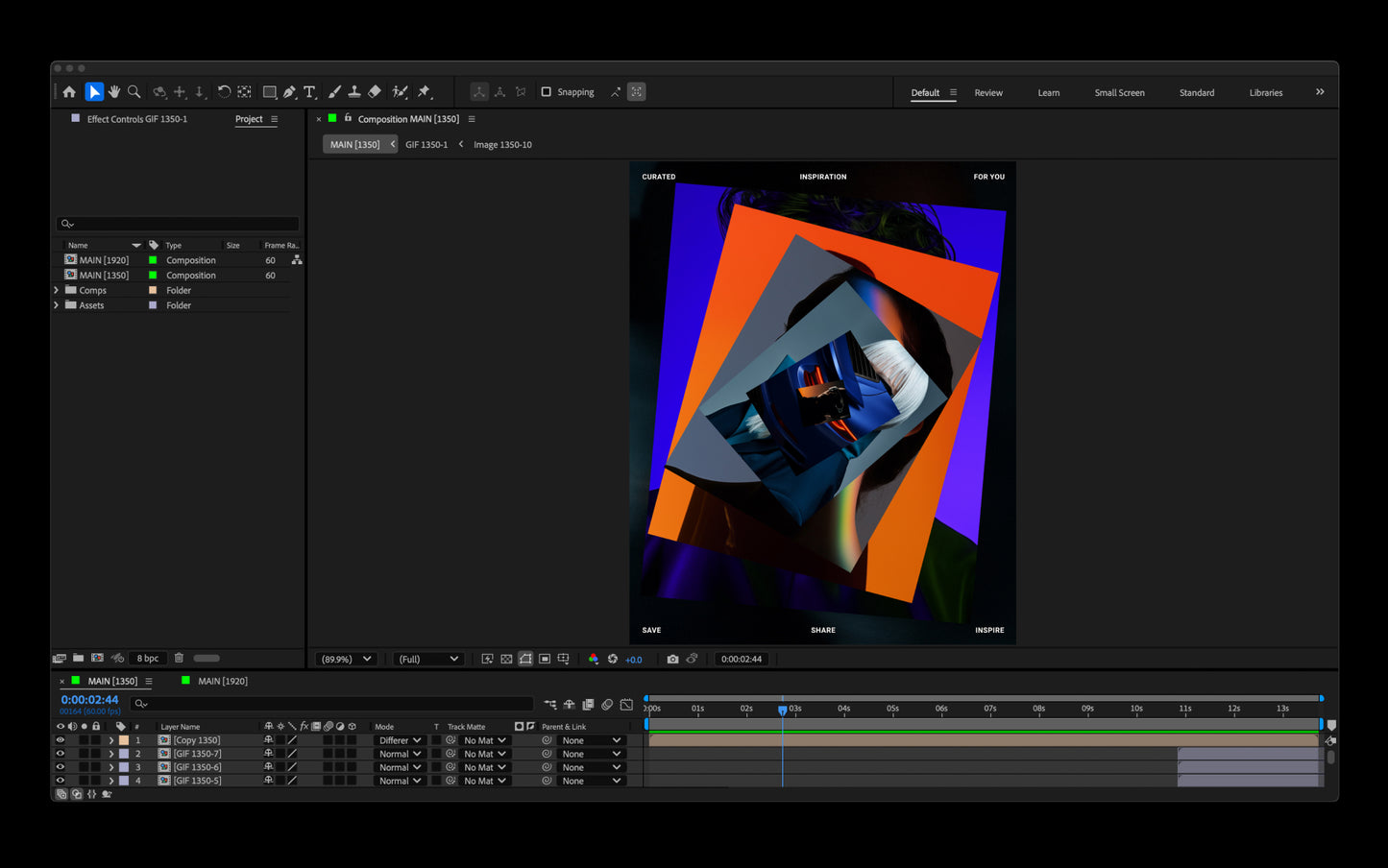Click the 8 bpc color depth button

(x=148, y=658)
